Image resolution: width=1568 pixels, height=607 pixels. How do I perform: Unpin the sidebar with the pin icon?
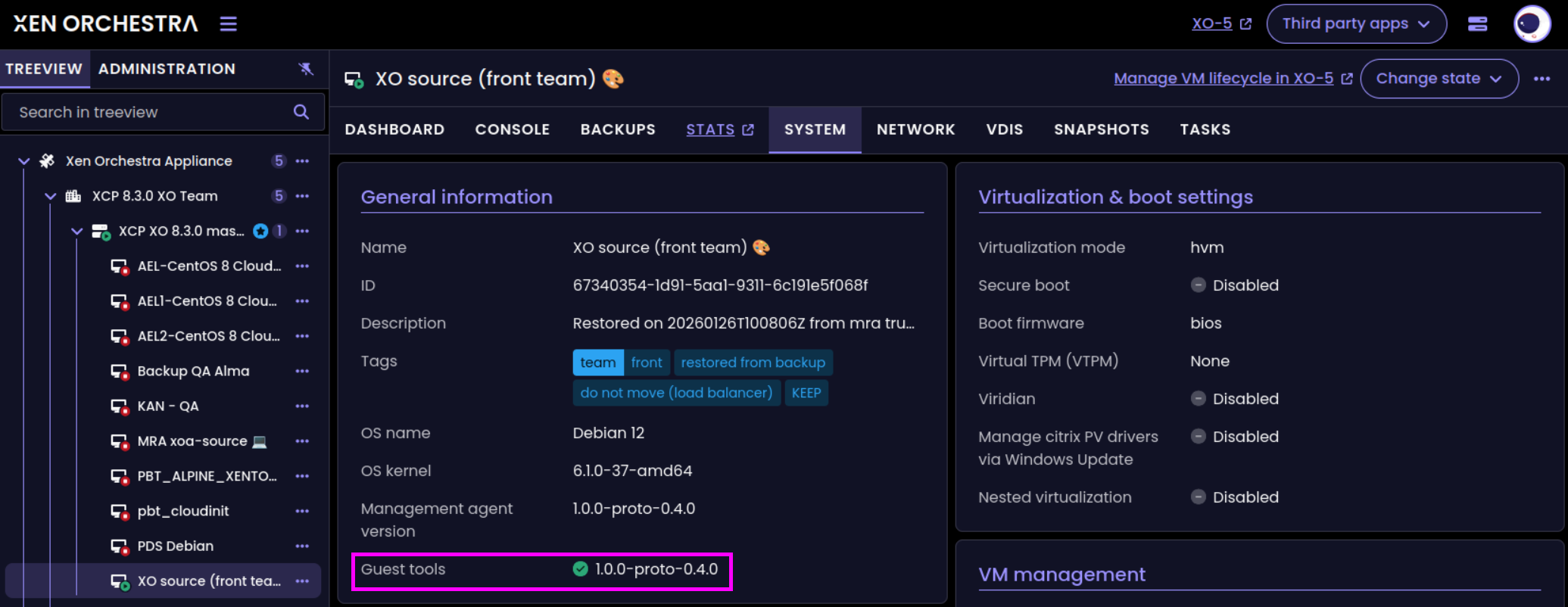(306, 69)
